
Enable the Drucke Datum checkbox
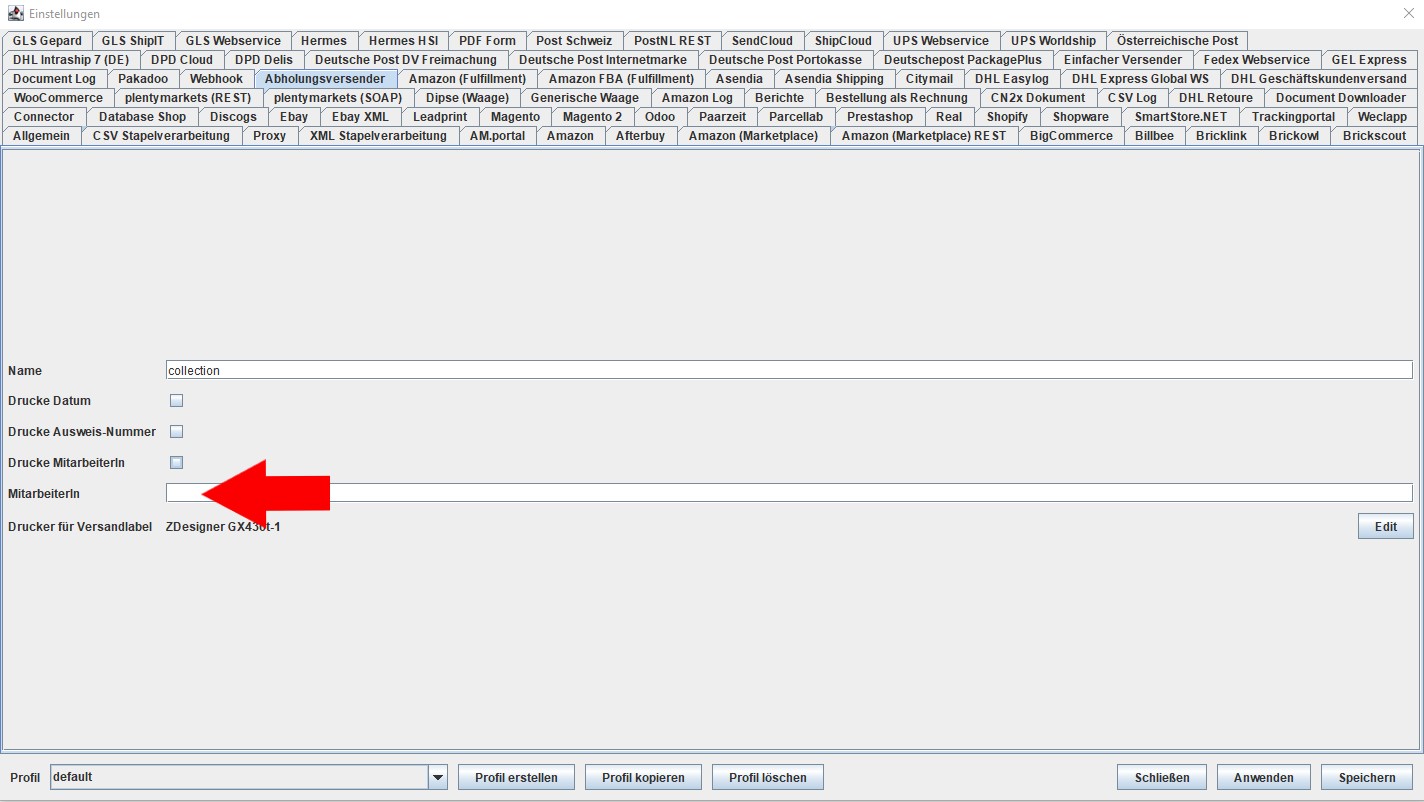pos(176,401)
